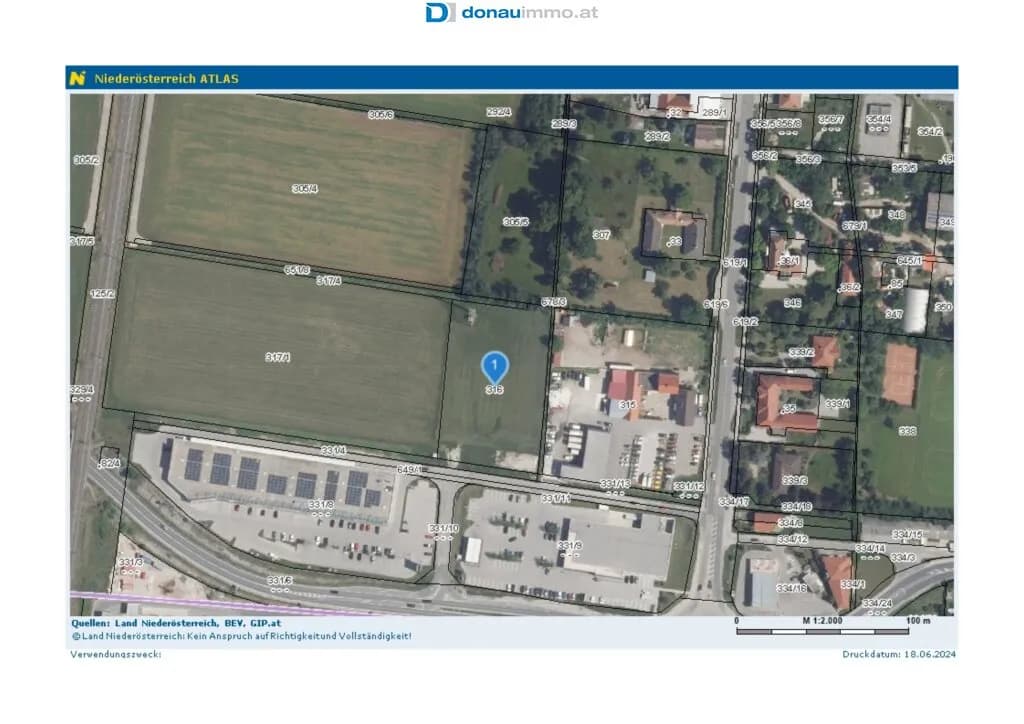The image size is (1024, 724).
Task: Click the Quellen source attribution line
Action: [x=176, y=623]
